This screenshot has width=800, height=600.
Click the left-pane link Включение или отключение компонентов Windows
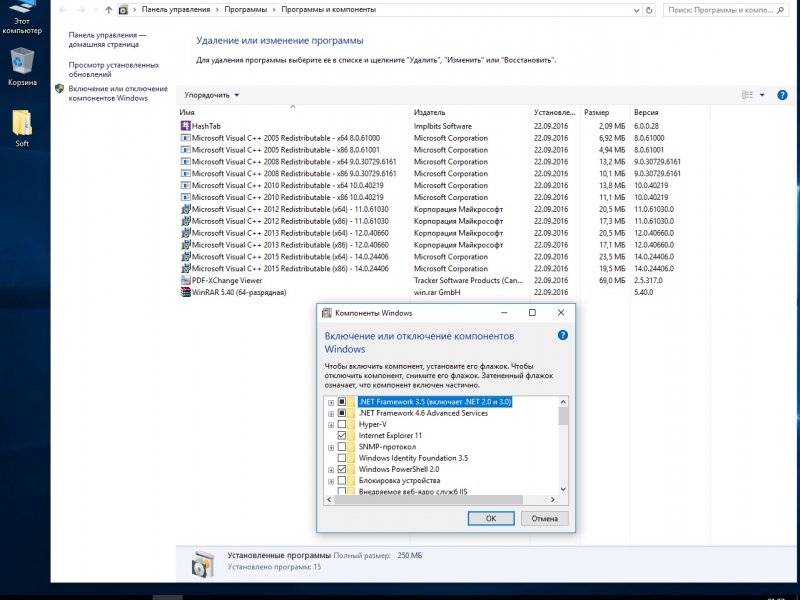[118, 93]
